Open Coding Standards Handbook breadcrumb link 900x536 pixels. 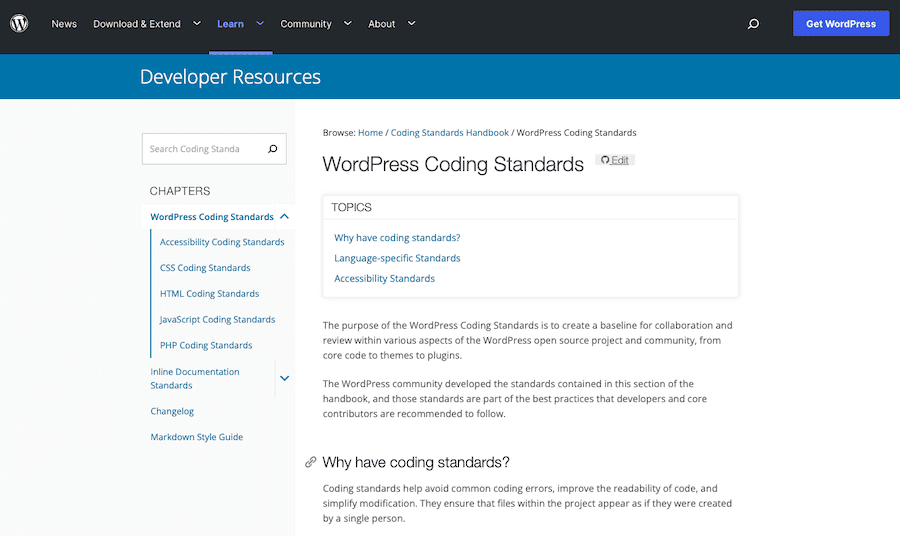click(450, 132)
